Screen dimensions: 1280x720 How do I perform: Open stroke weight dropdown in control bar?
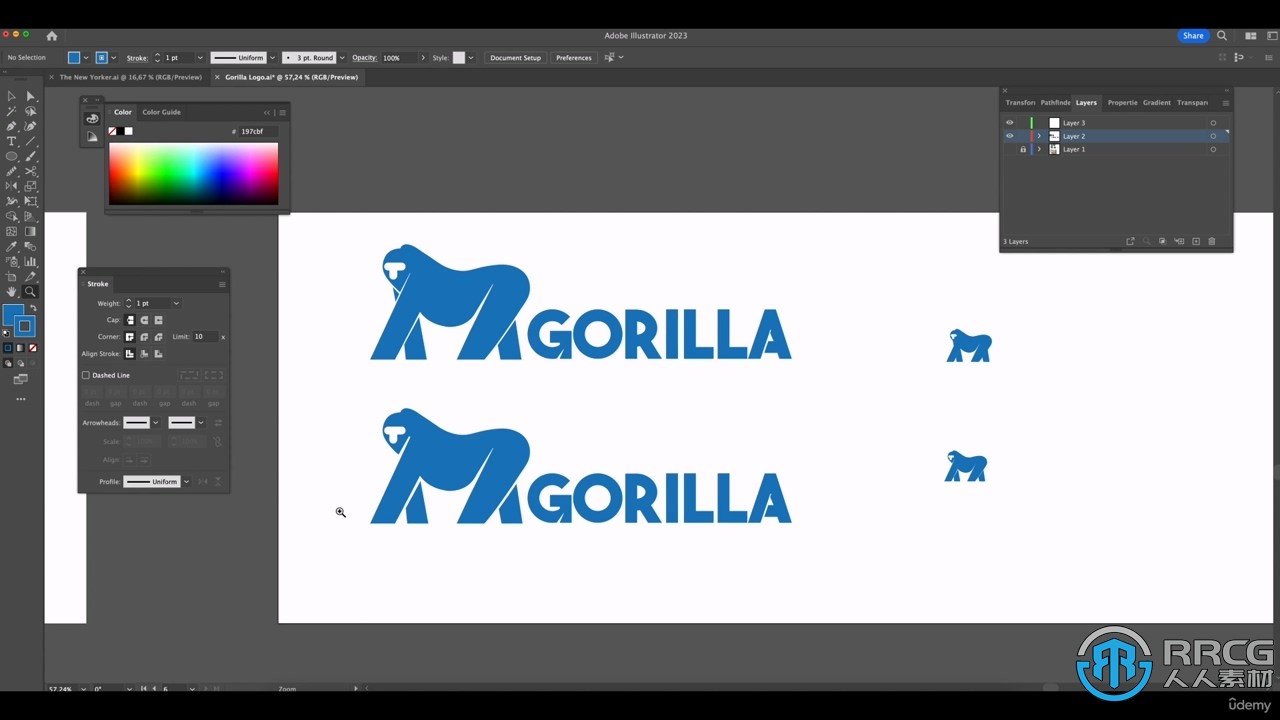pyautogui.click(x=200, y=58)
